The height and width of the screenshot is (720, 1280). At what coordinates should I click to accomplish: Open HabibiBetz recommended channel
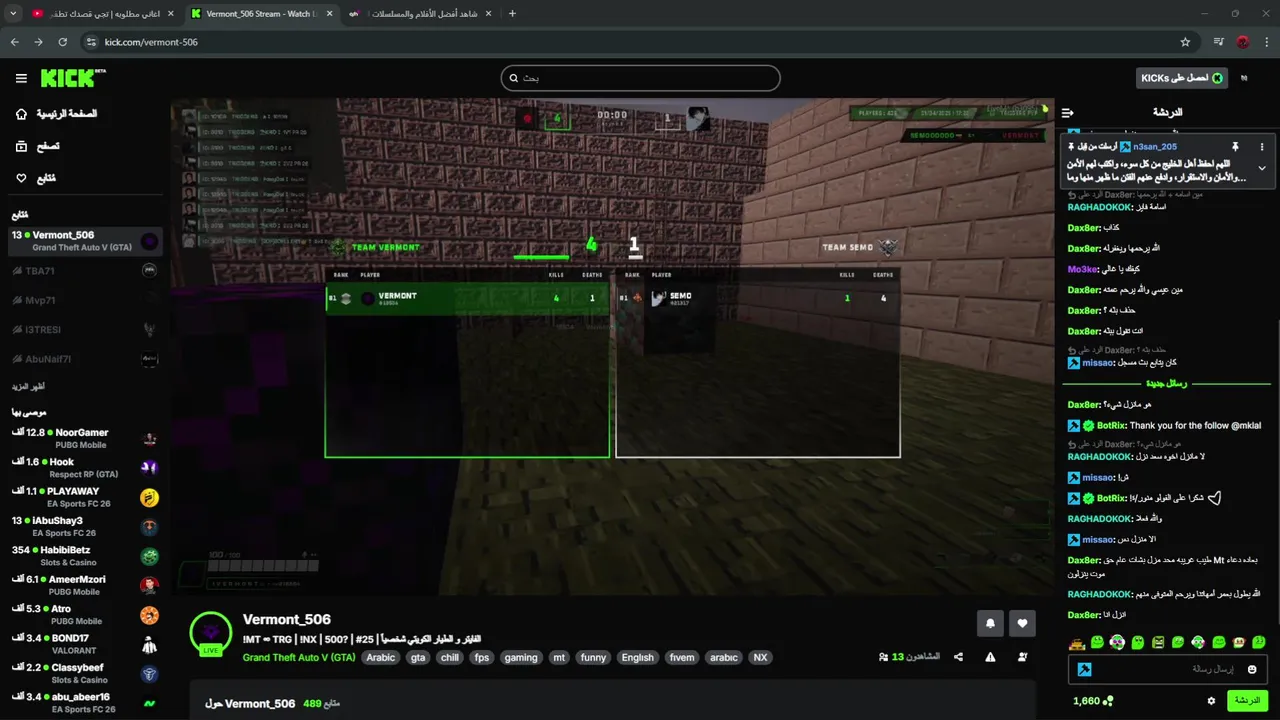pos(85,556)
